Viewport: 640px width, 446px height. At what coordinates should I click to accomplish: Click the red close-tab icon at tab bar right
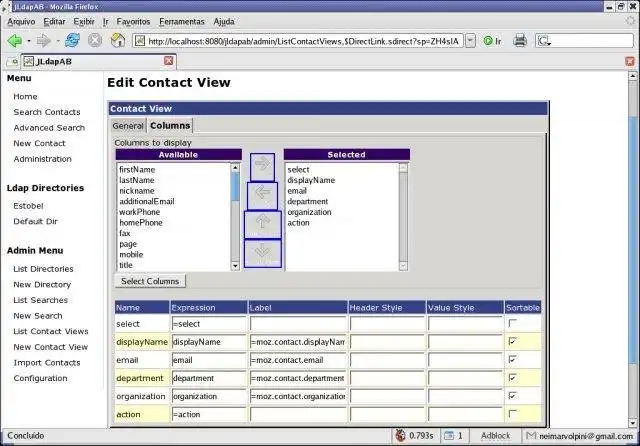pos(630,61)
